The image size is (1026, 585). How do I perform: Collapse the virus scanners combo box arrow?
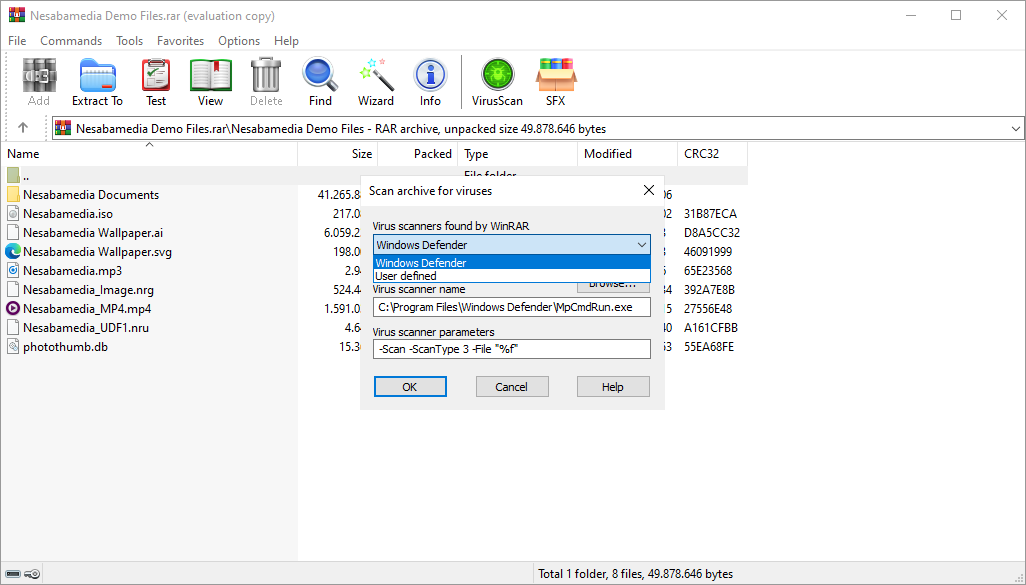click(x=641, y=245)
